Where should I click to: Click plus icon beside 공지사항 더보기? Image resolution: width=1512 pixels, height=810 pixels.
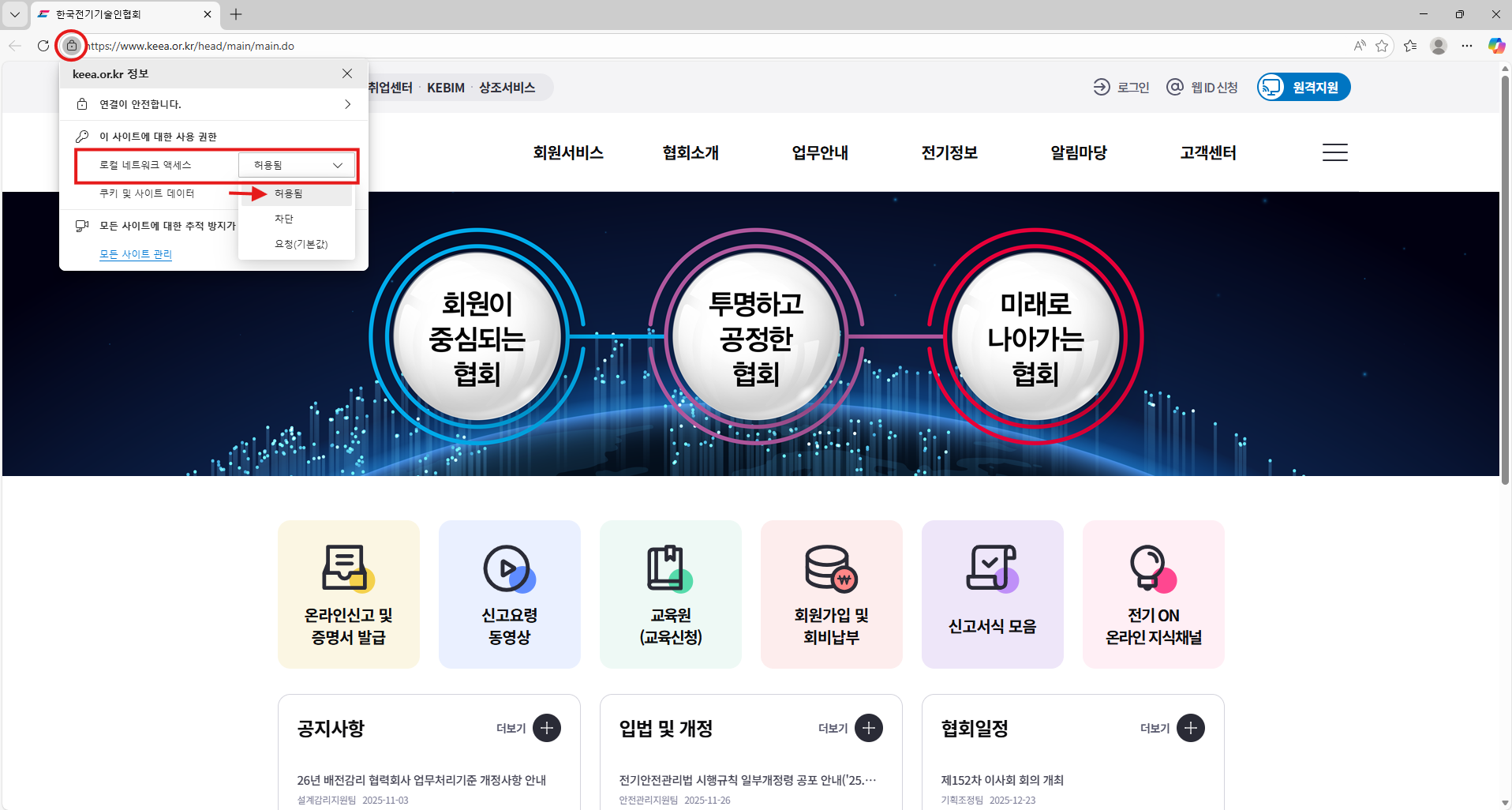[546, 728]
